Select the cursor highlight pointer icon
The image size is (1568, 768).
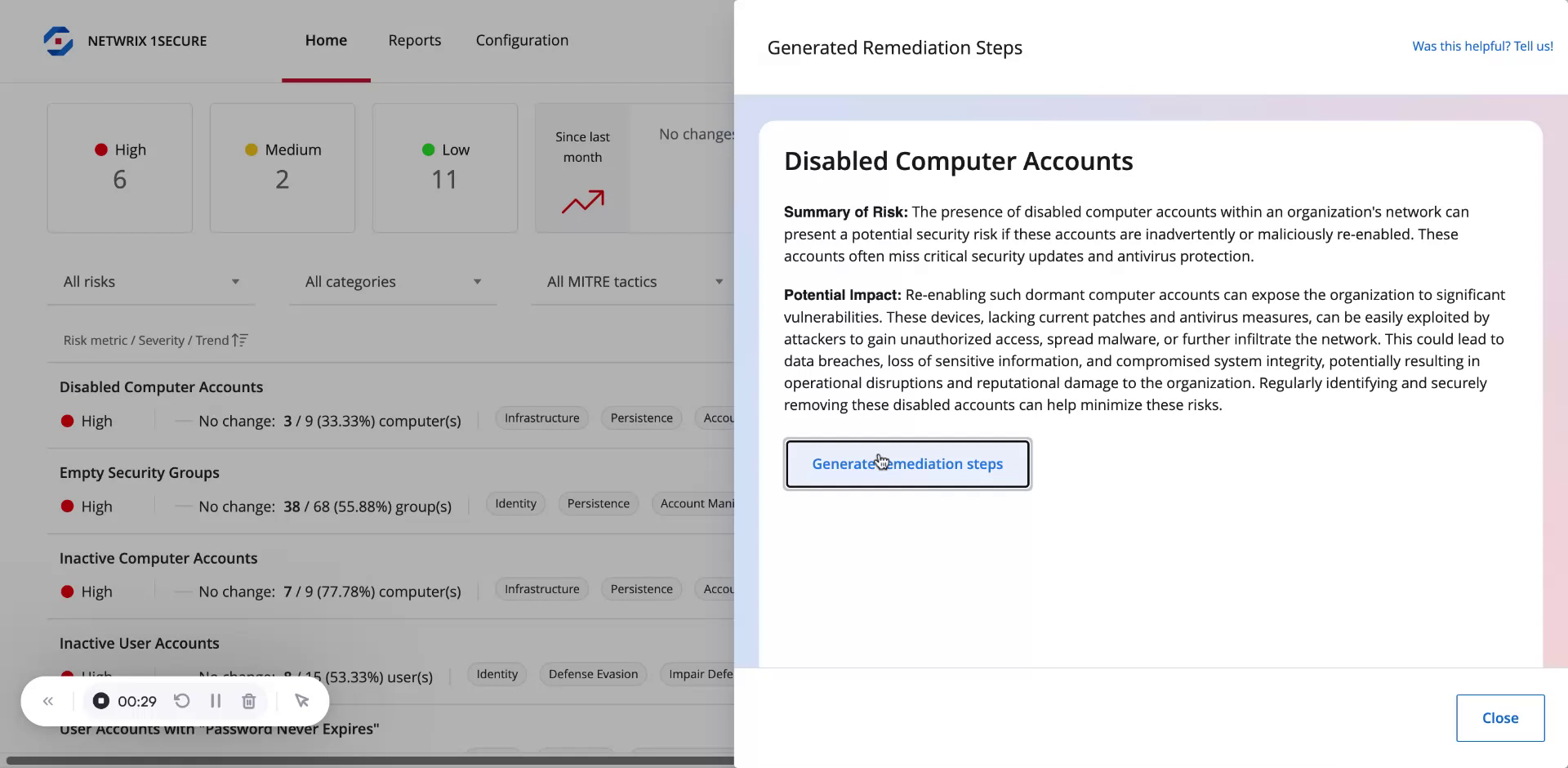(302, 701)
